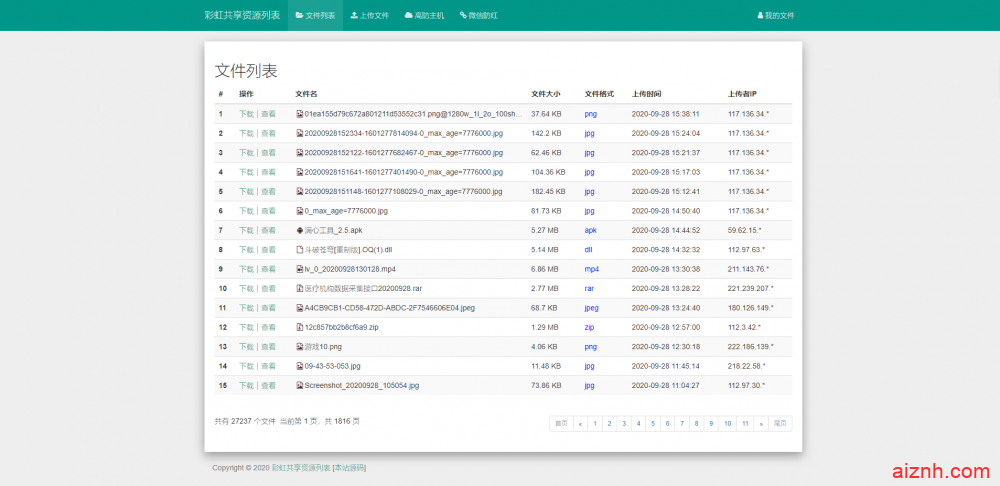
Task: Open the 上传文件 upload tab
Action: coord(370,16)
